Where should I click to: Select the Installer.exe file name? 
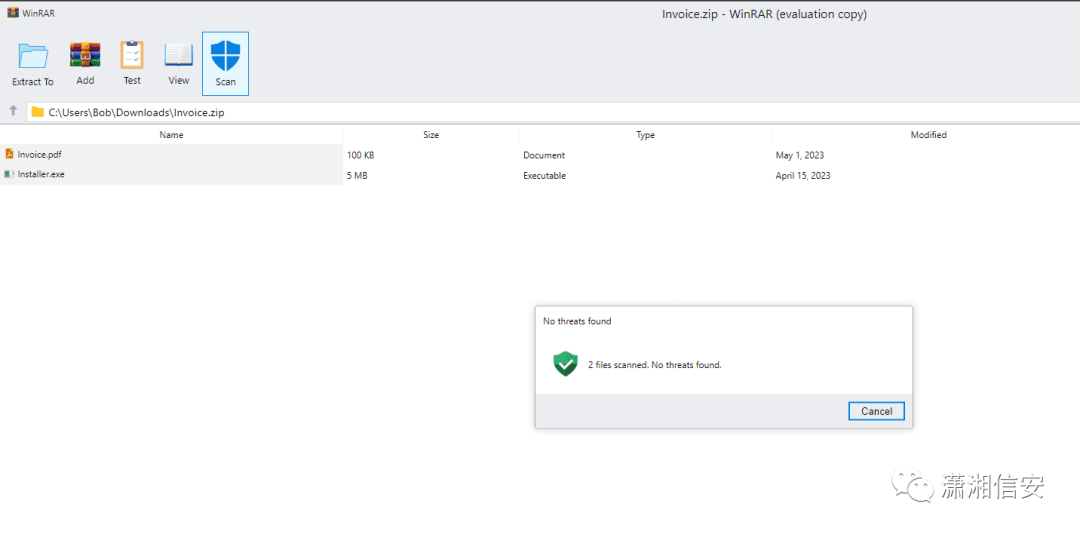41,175
